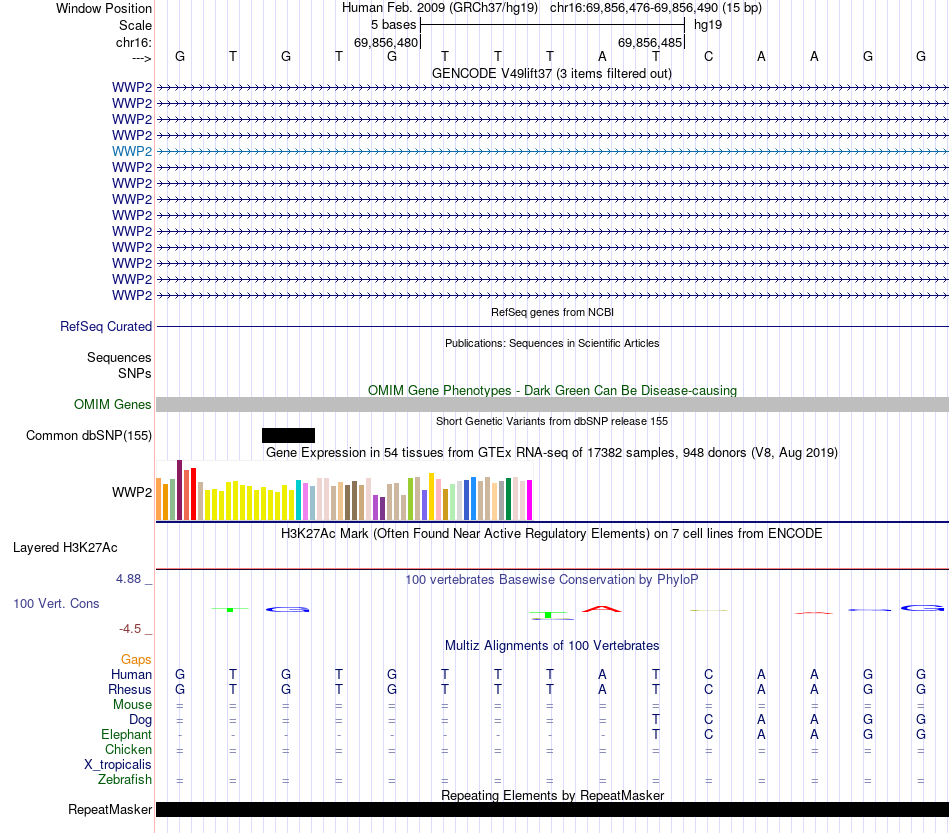Select the Chicken alignment row label

[x=128, y=749]
